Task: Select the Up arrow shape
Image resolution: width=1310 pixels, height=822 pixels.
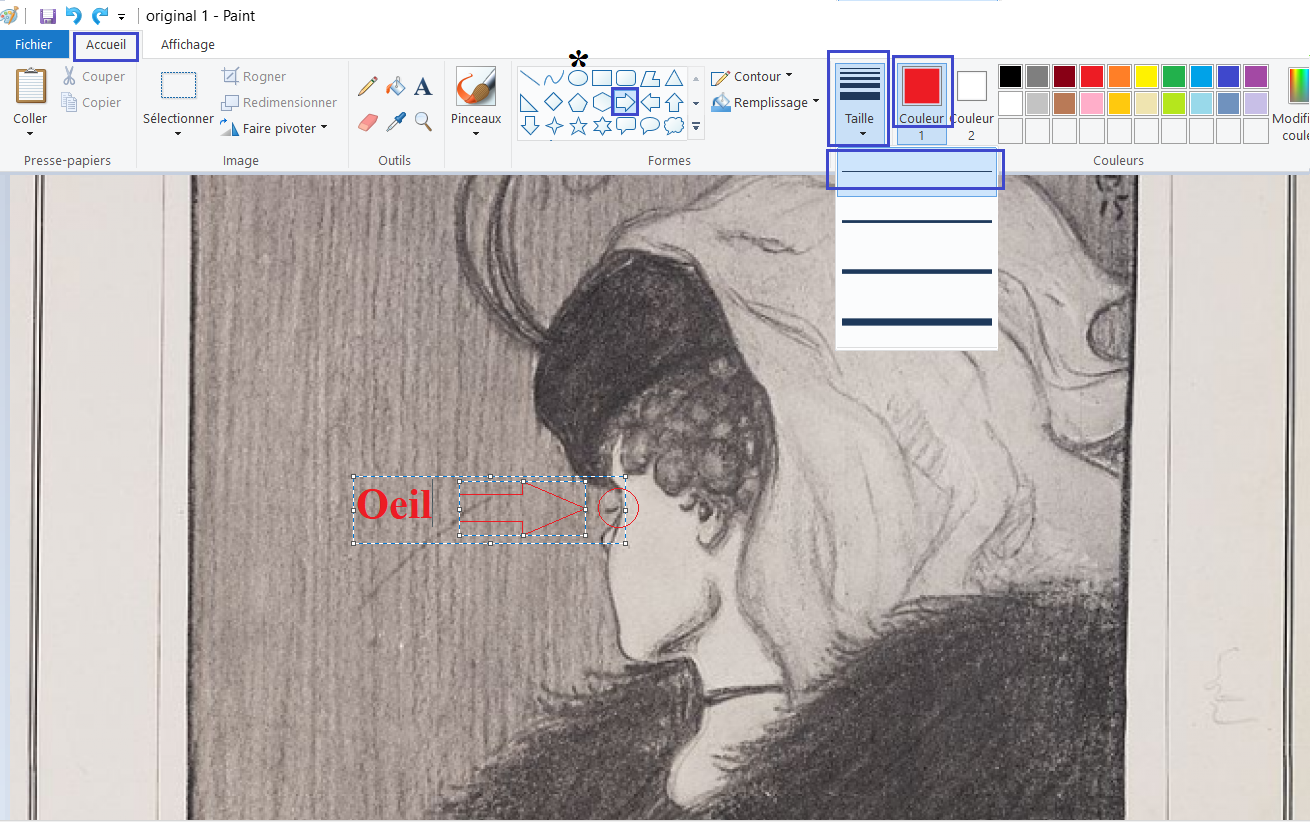Action: coord(674,102)
